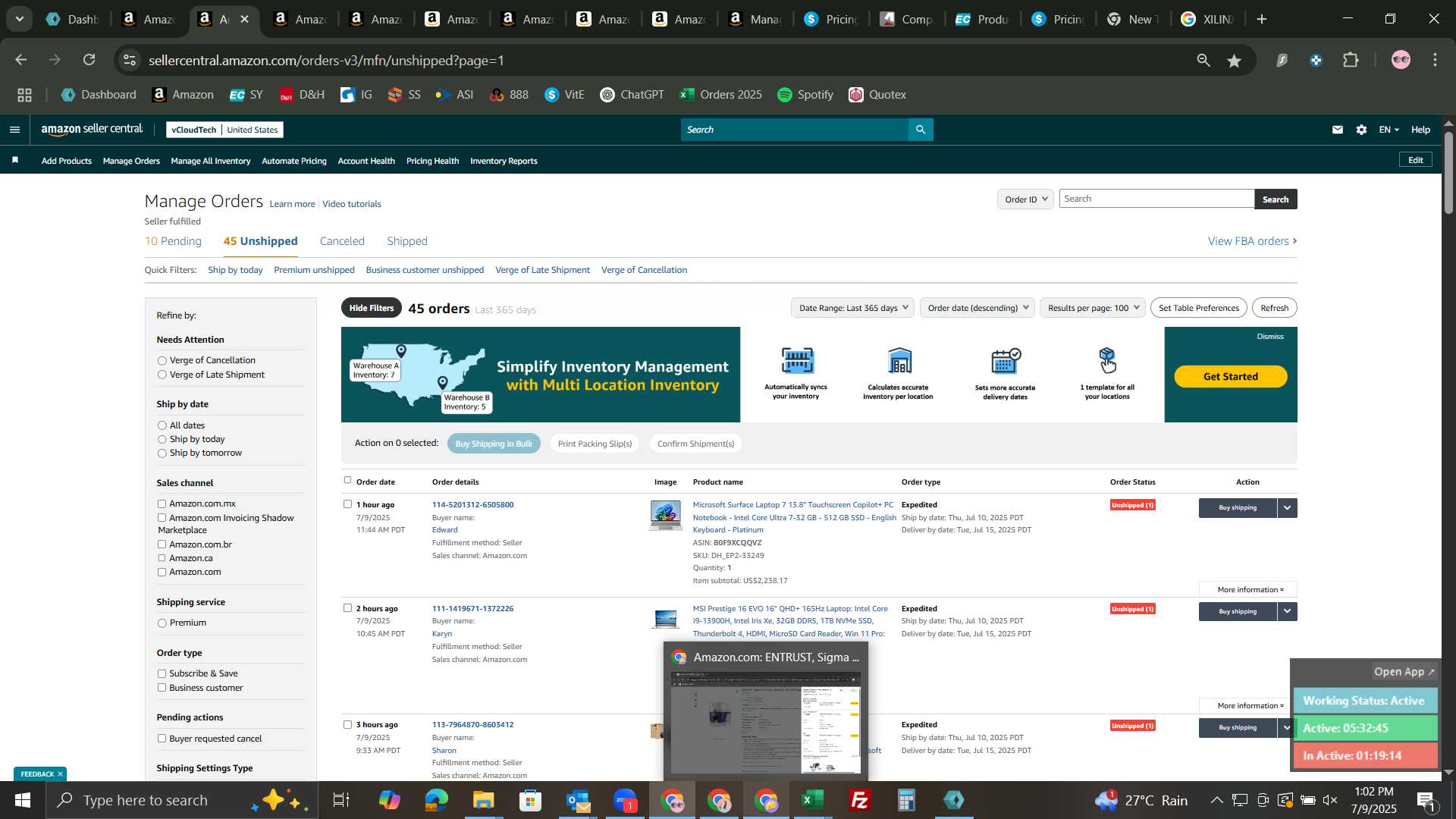Viewport: 1456px width, 819px height.
Task: Switch to the 10 Pending tab
Action: [173, 241]
